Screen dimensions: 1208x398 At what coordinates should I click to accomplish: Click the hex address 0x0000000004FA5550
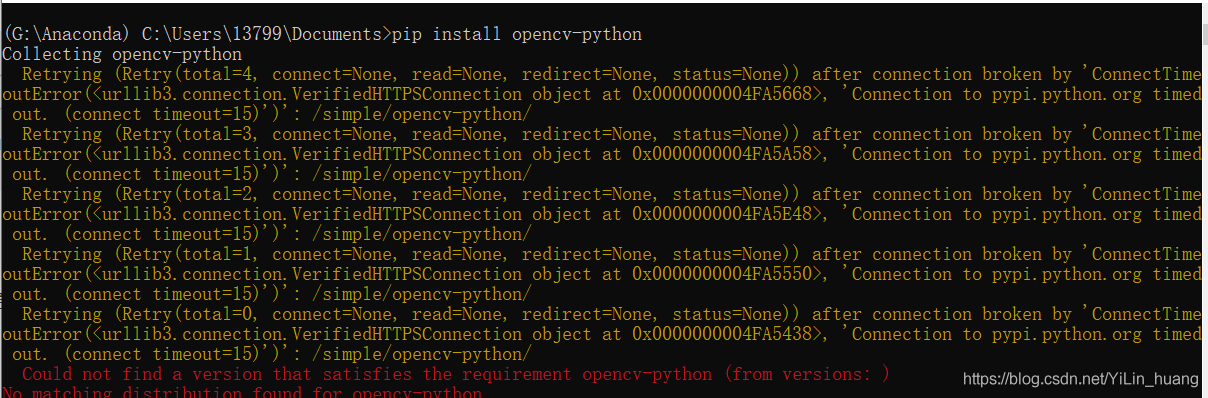point(722,274)
